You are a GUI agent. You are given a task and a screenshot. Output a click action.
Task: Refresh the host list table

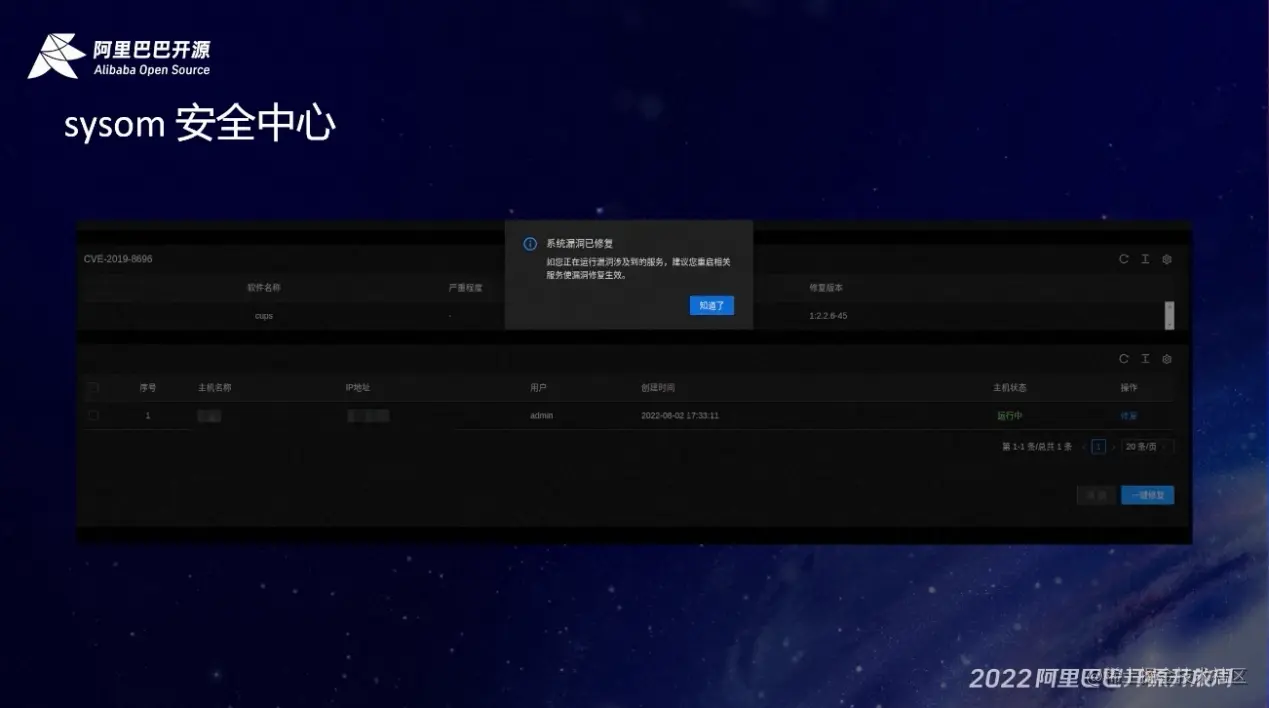[1124, 359]
